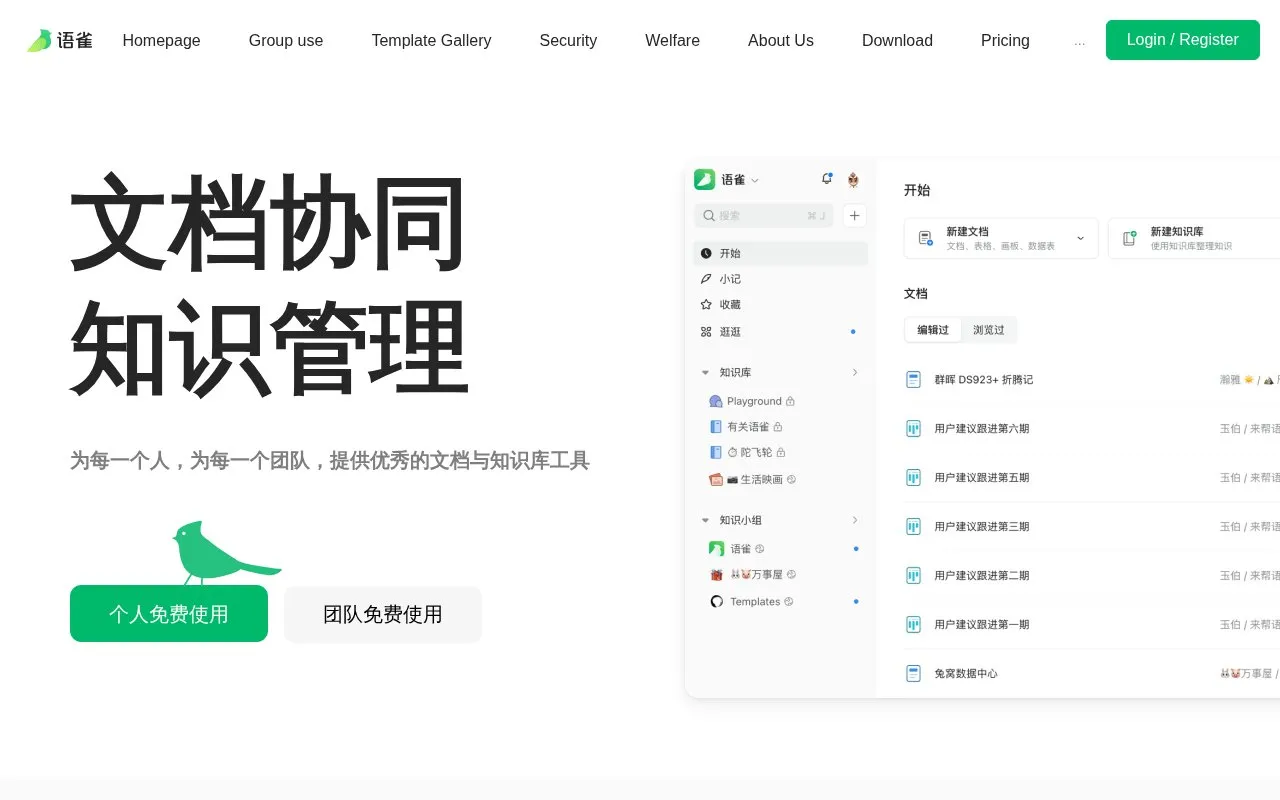1280x800 pixels.
Task: Open the 用户建议跟进第一期 document title
Action: pyautogui.click(x=982, y=625)
